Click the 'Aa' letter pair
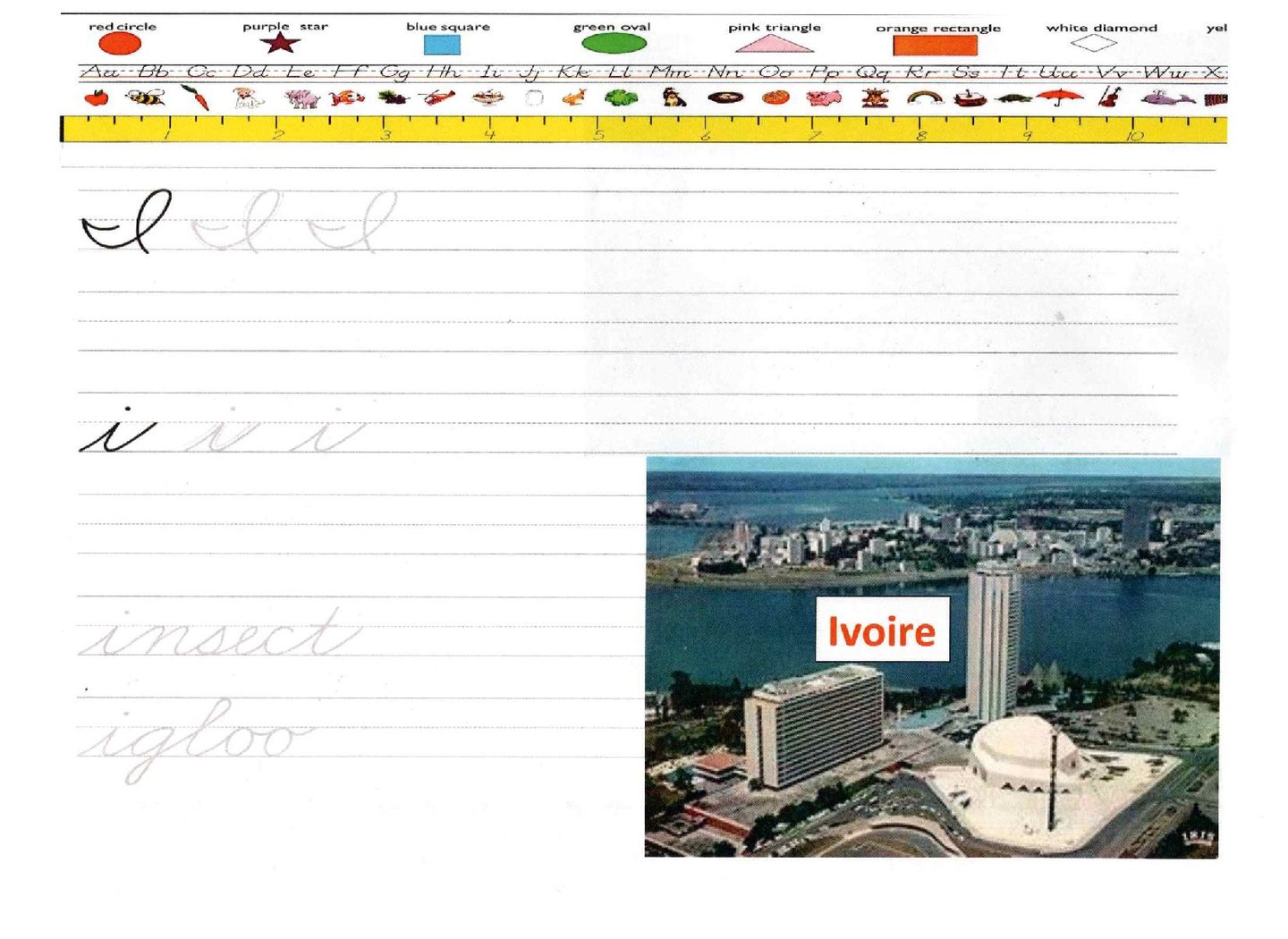1288x939 pixels. coord(99,72)
